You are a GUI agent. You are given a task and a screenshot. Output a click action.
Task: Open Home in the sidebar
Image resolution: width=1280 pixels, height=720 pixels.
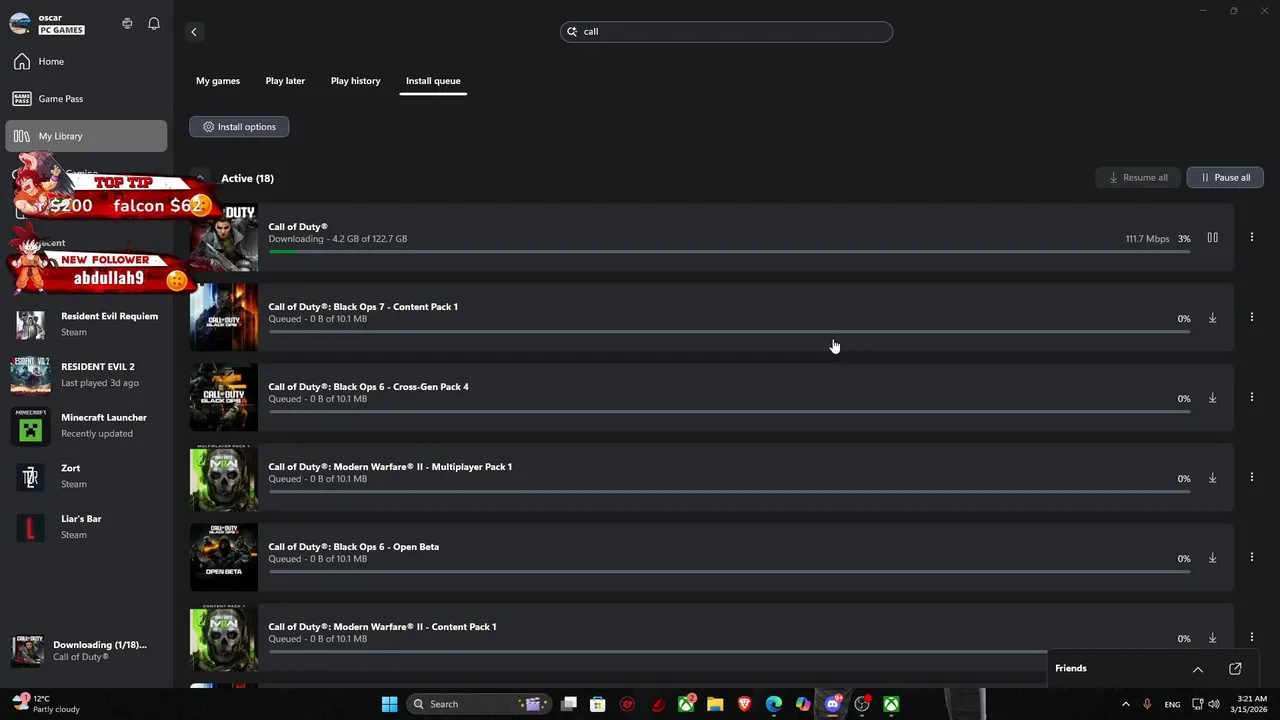(86, 62)
